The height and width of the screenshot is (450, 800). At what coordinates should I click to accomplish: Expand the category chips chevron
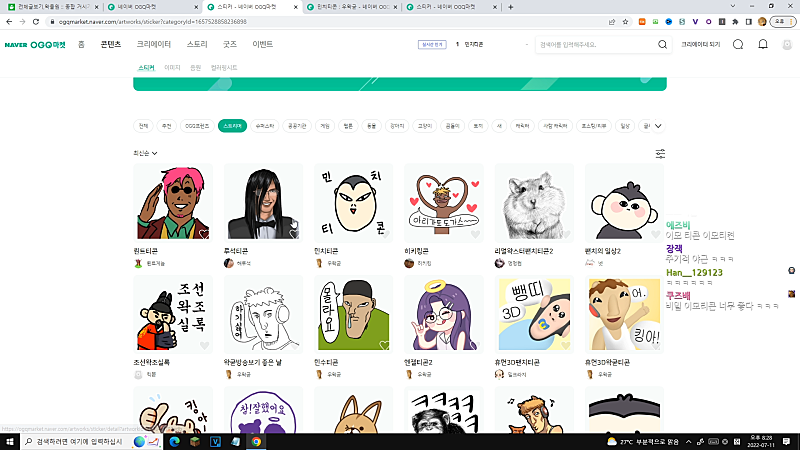point(658,126)
